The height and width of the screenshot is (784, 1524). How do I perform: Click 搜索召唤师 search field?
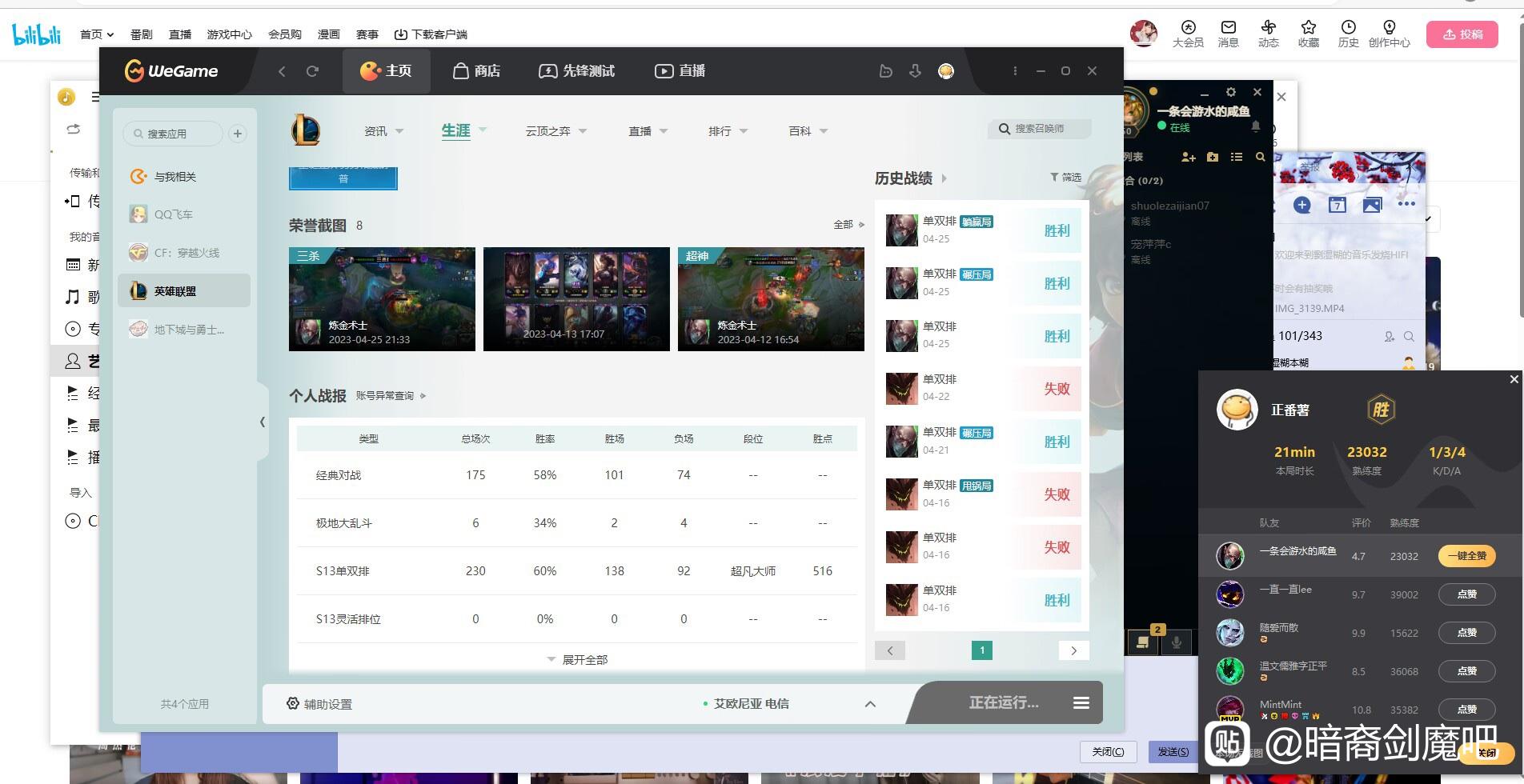coord(1040,129)
